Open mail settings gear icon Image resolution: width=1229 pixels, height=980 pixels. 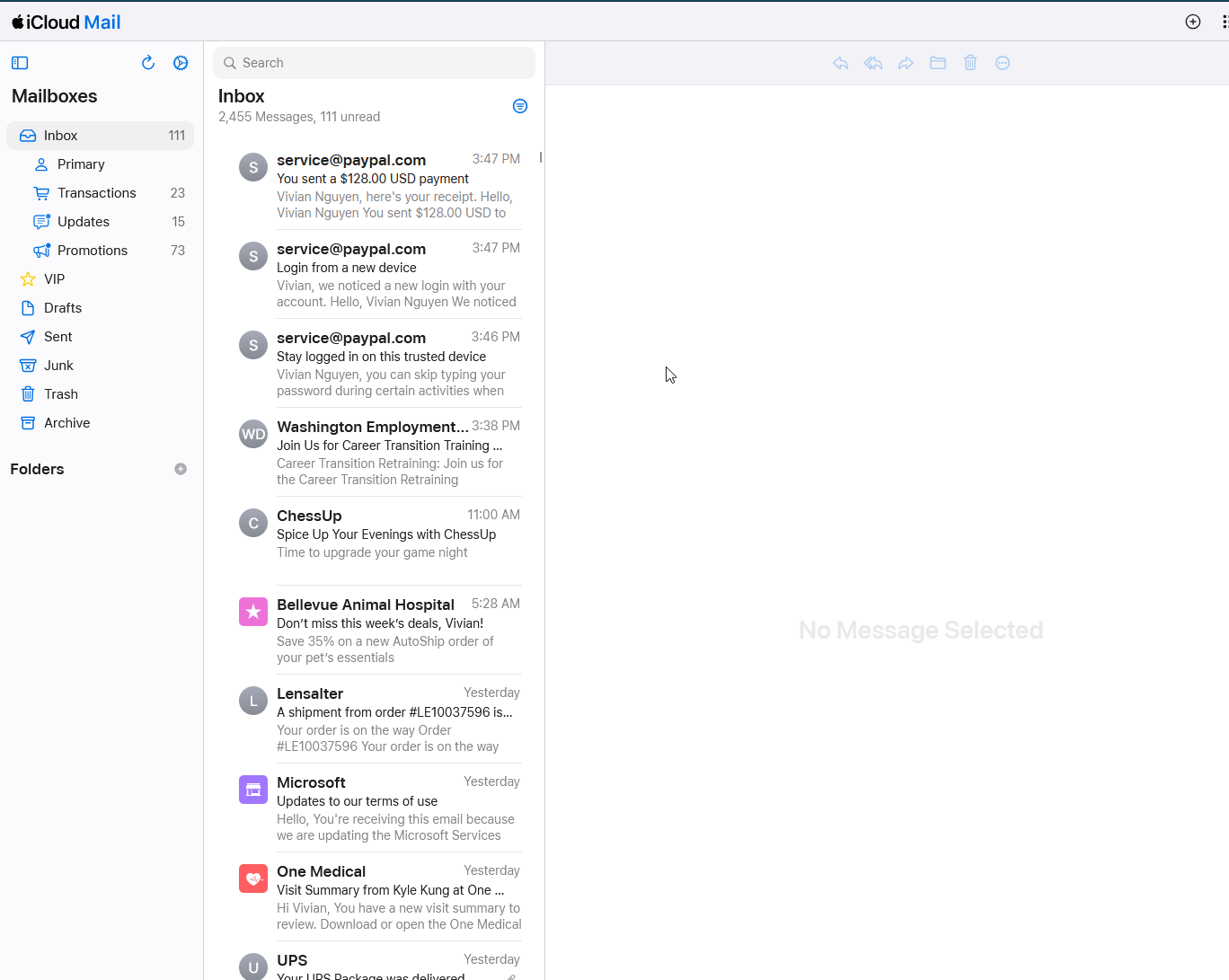pos(181,63)
